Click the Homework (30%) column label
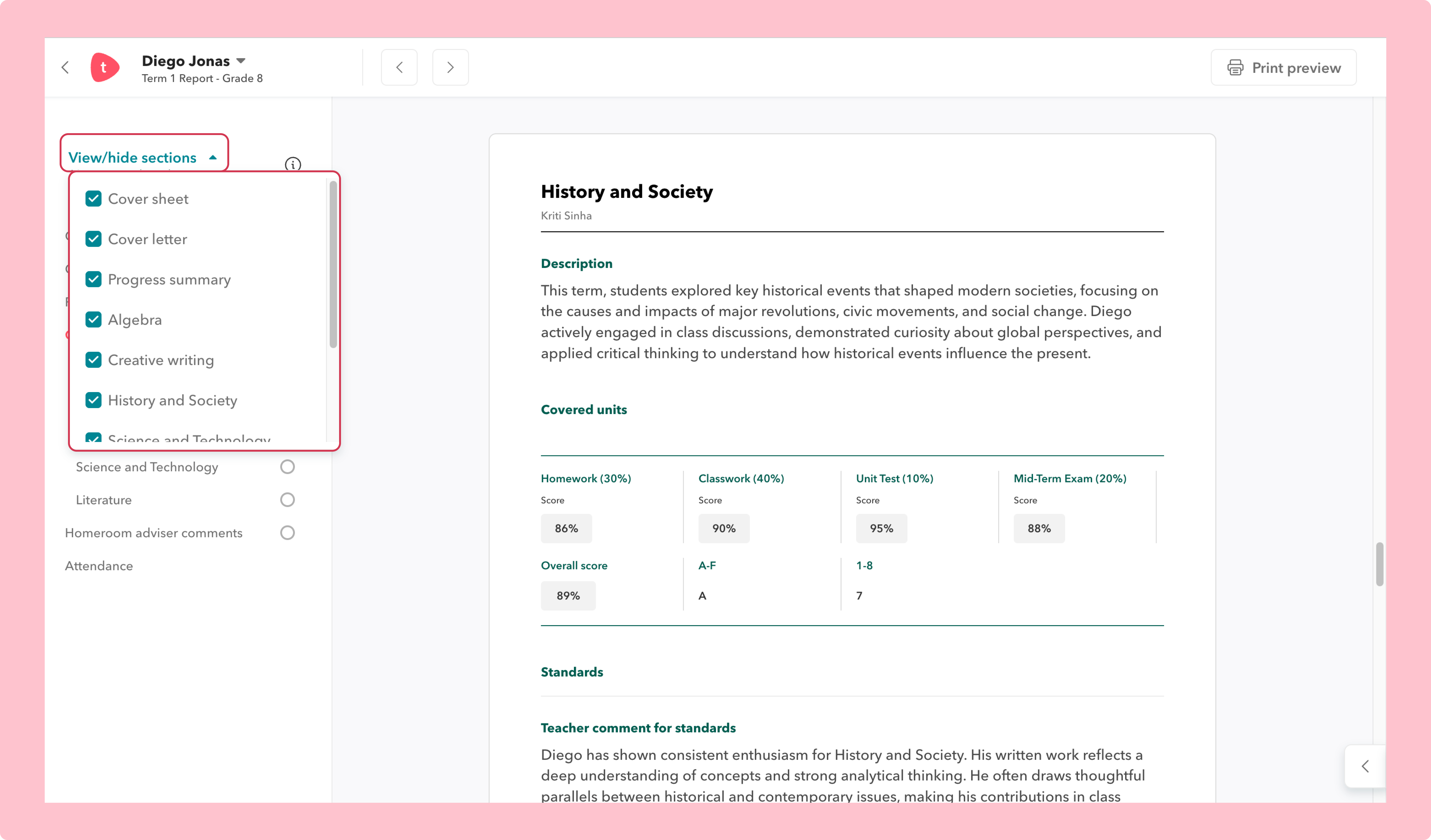The image size is (1431, 840). [x=586, y=478]
